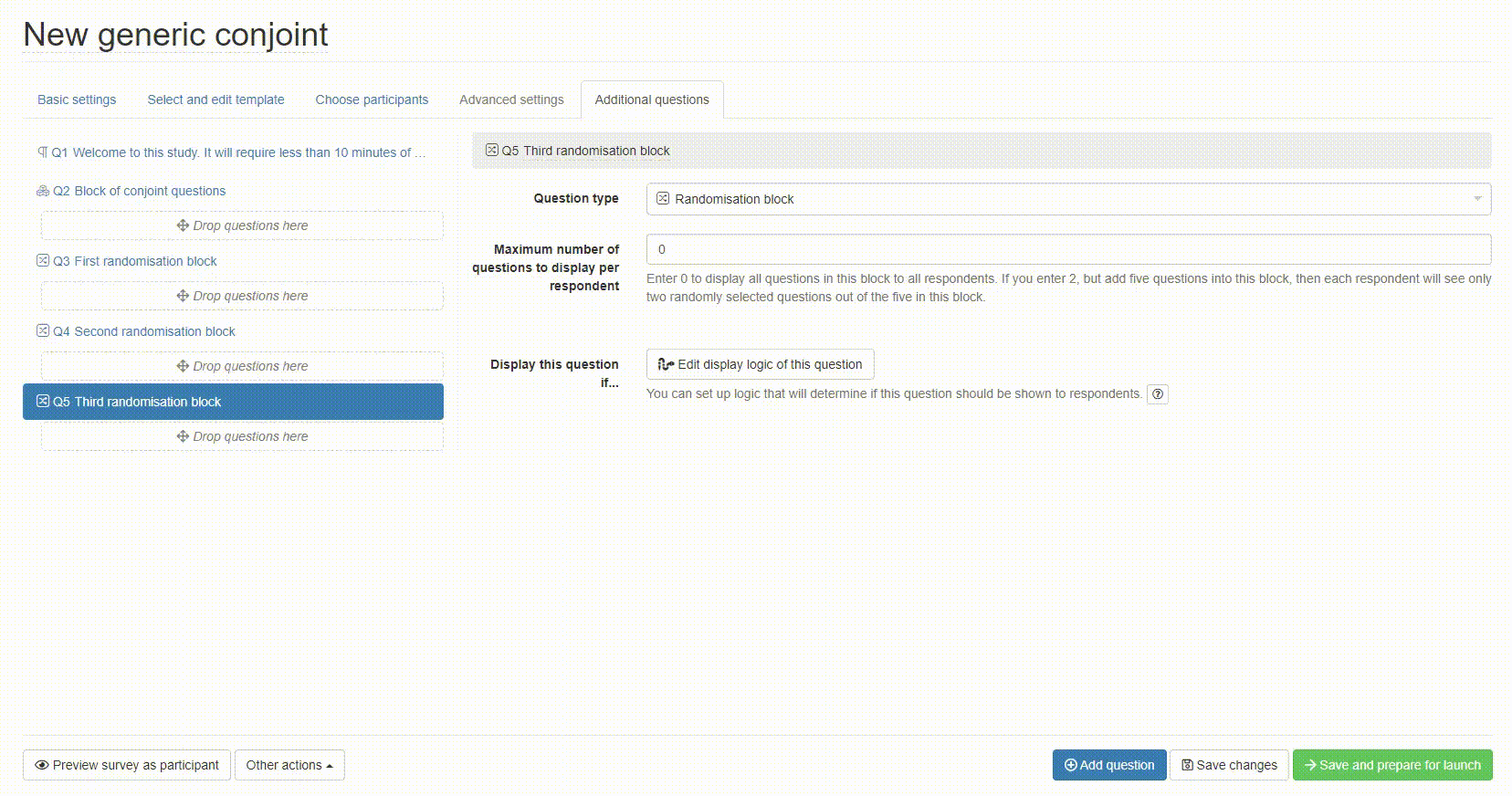Select Q3 First randomisation block
This screenshot has width=1512, height=796.
[233, 261]
